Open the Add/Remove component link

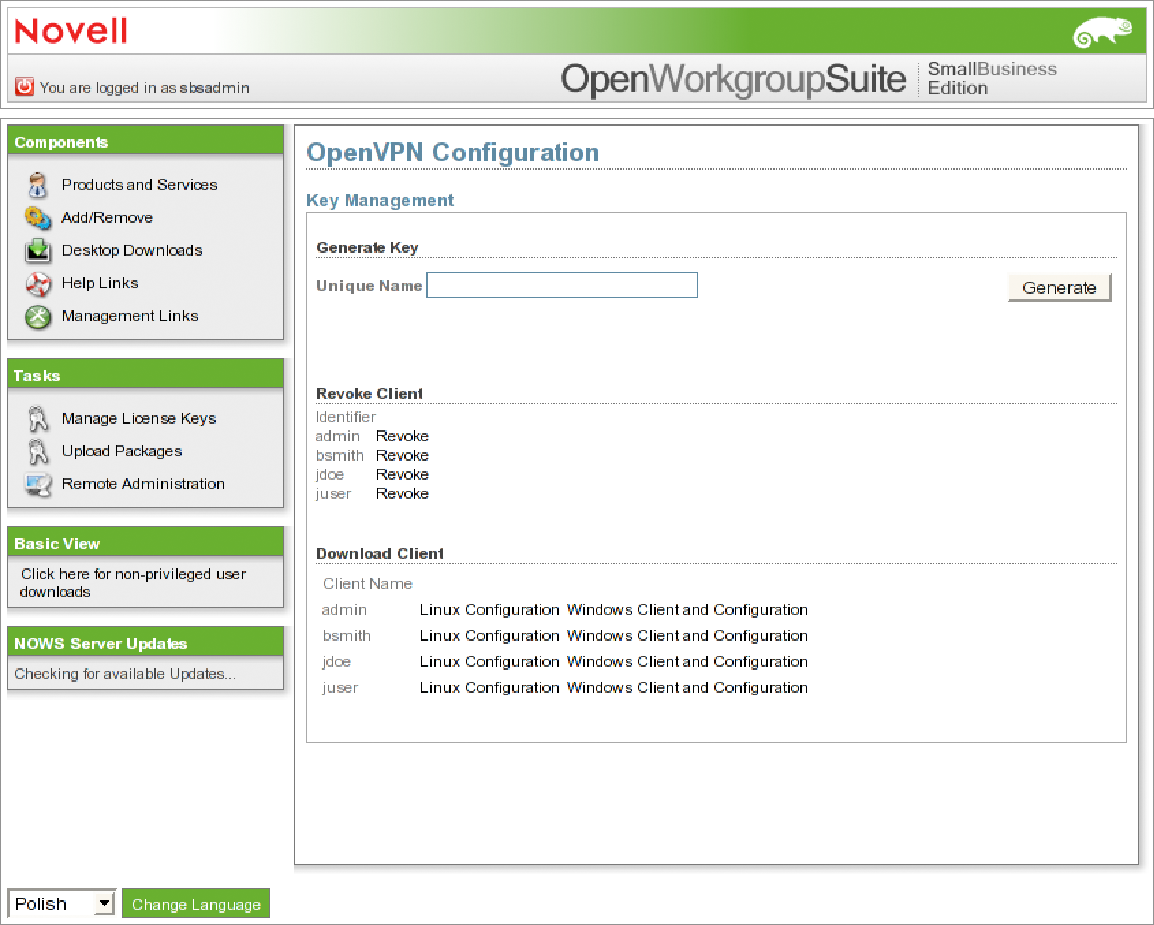(x=107, y=218)
